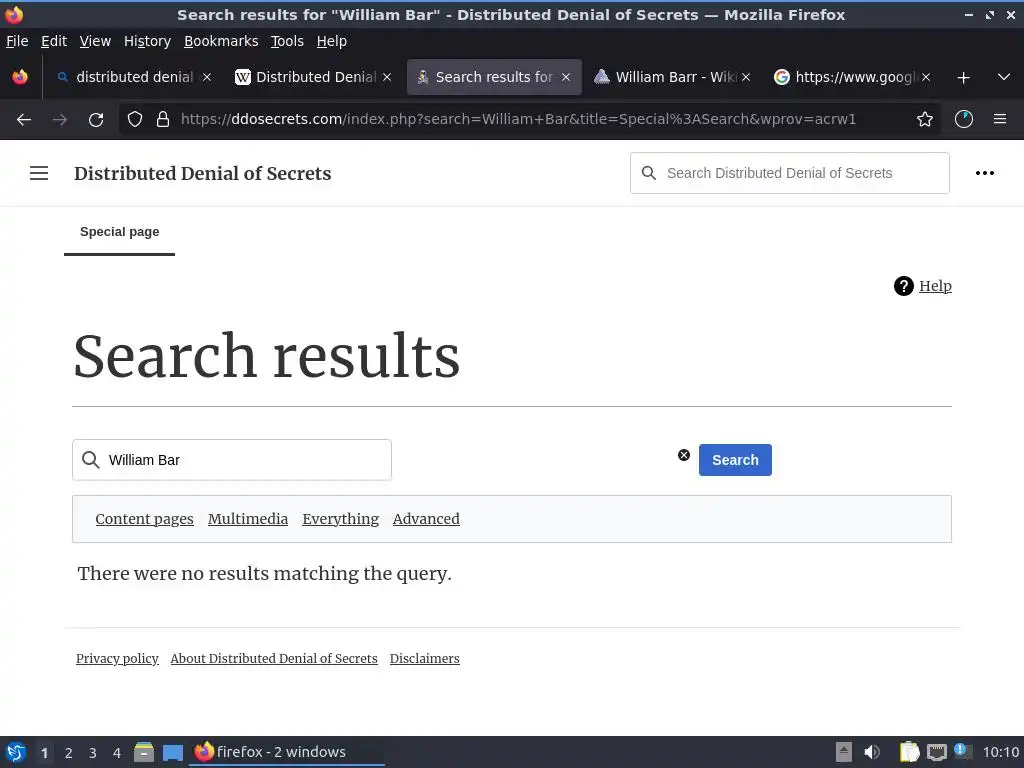Open the volume speaker tray icon
The image size is (1024, 768).
pyautogui.click(x=871, y=752)
